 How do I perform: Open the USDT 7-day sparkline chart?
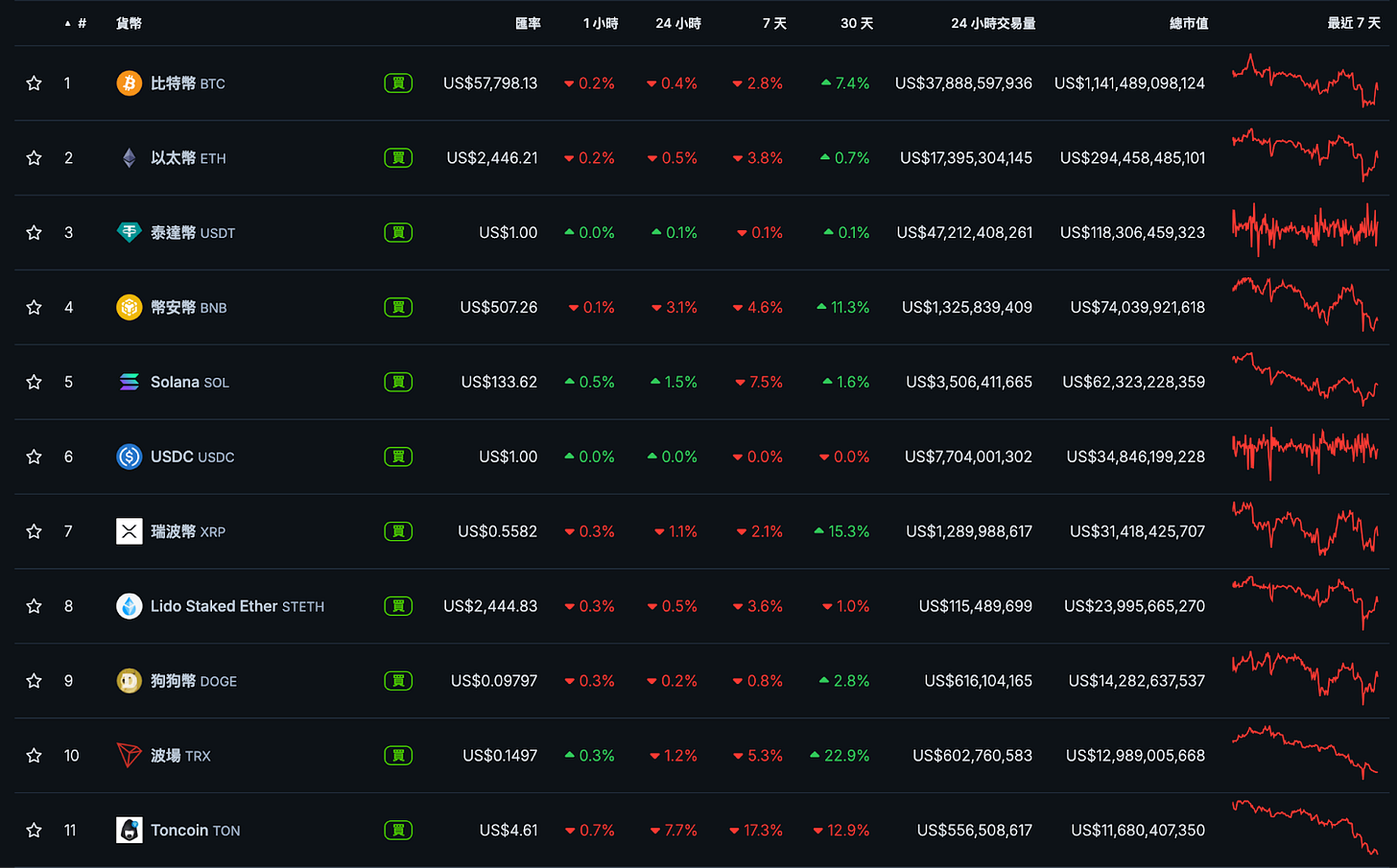coord(1305,230)
